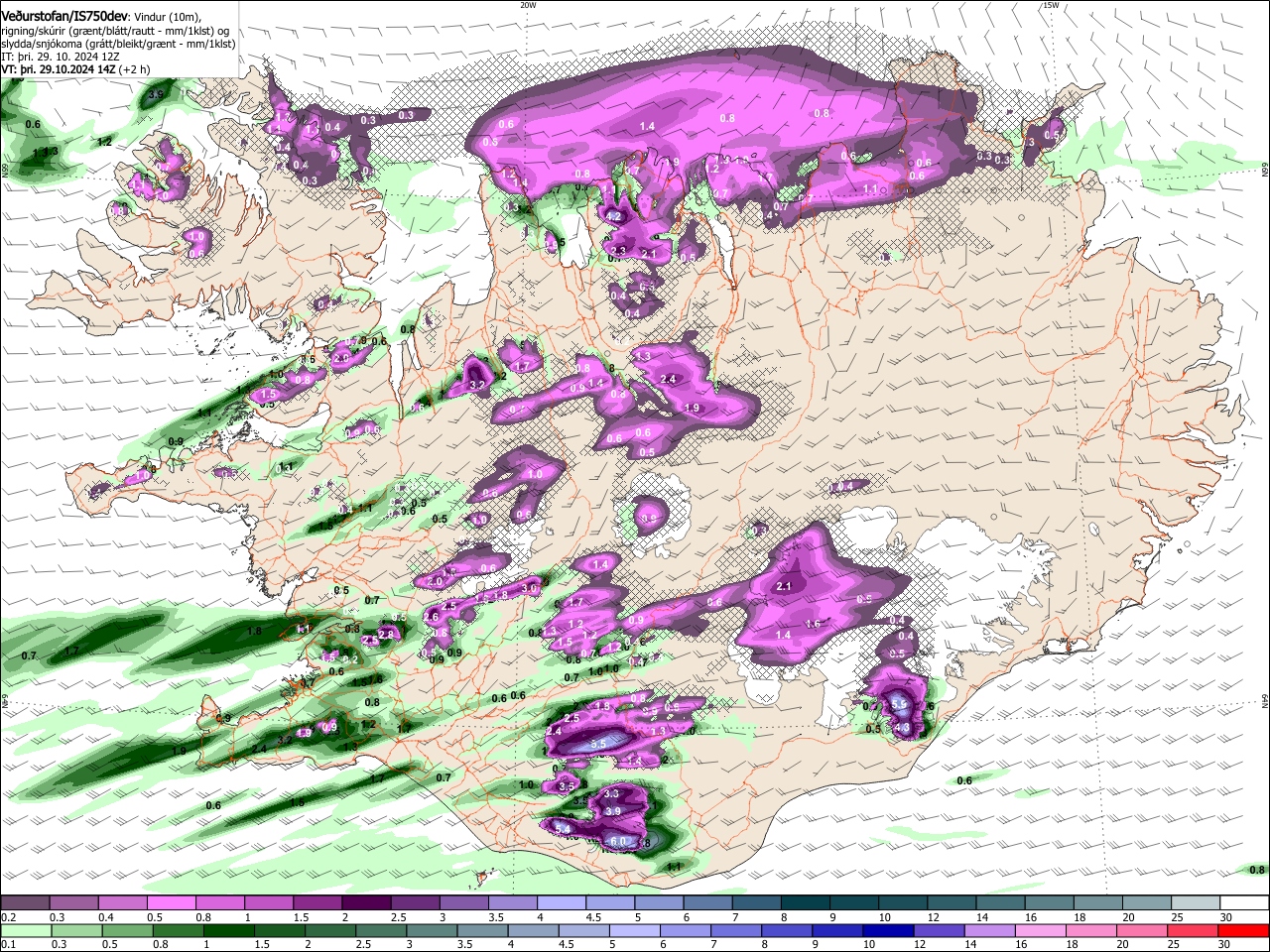Click the 0.2 label under the upper legend row
This screenshot has height=952, width=1270.
(x=9, y=917)
